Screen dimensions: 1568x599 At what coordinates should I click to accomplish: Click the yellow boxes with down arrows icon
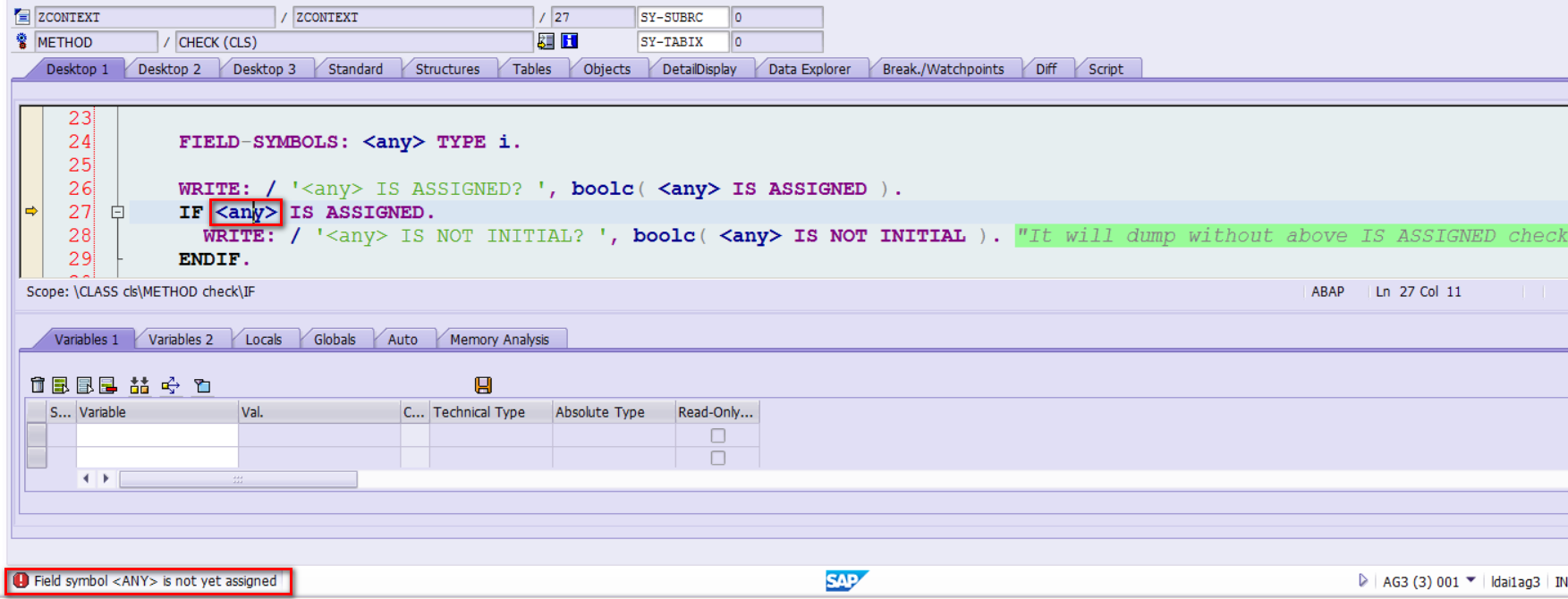(x=139, y=385)
